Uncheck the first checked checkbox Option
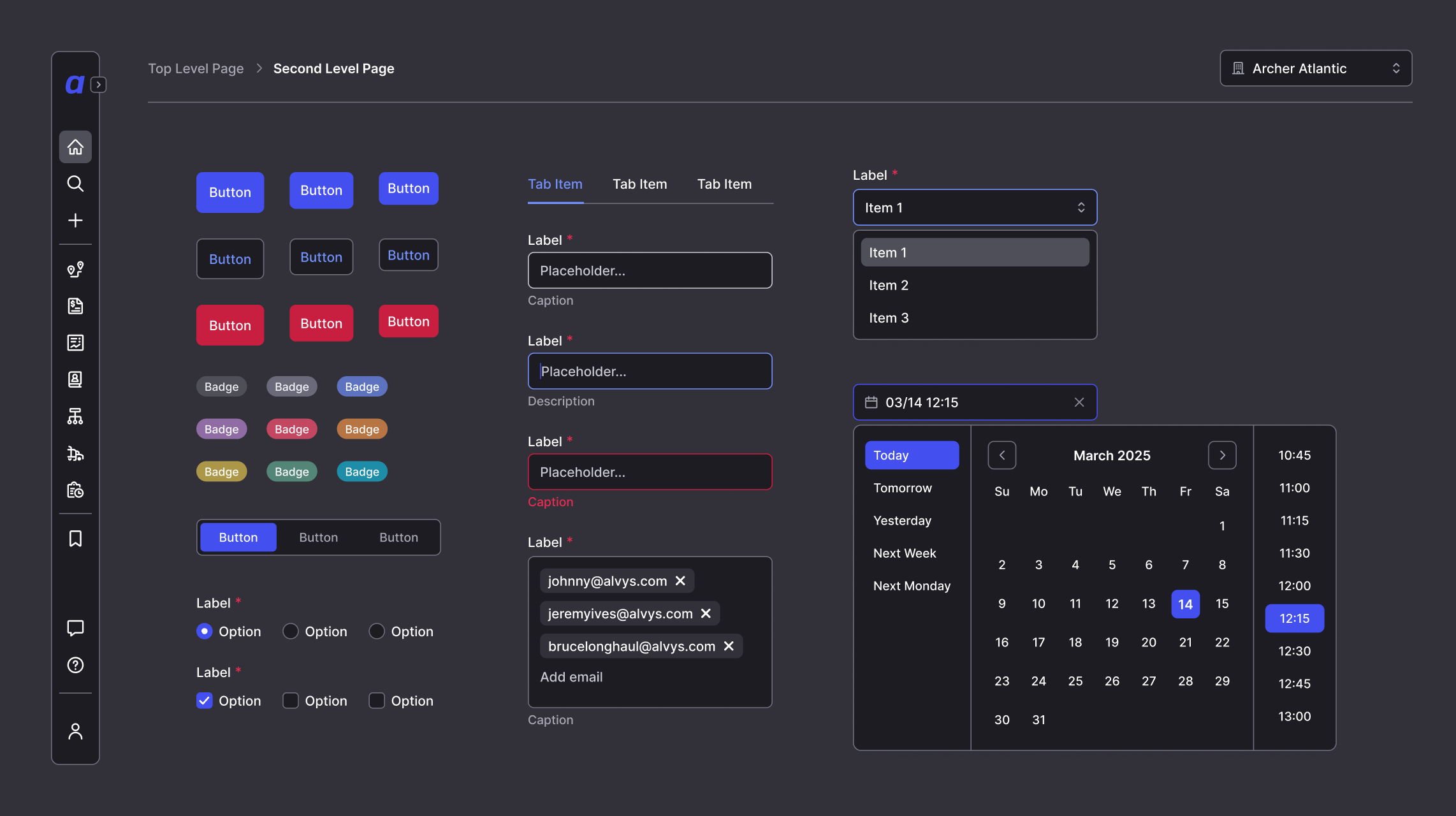Image resolution: width=1456 pixels, height=816 pixels. point(204,701)
